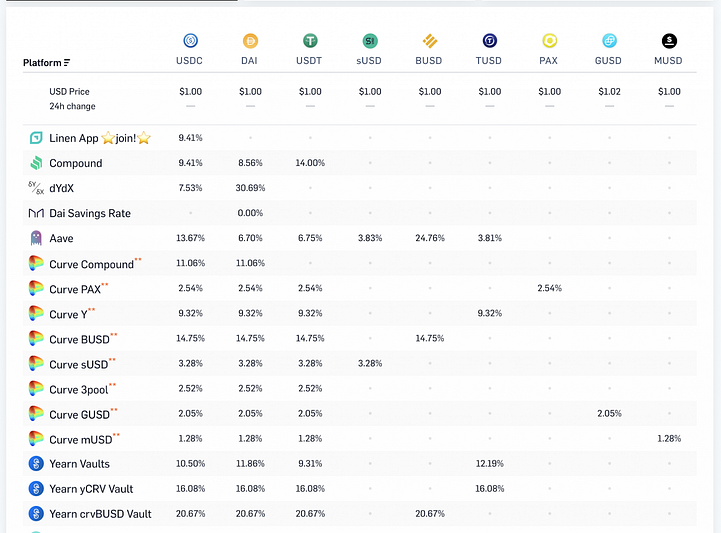Image resolution: width=721 pixels, height=533 pixels.
Task: Click the MUSD coin icon
Action: click(x=669, y=41)
